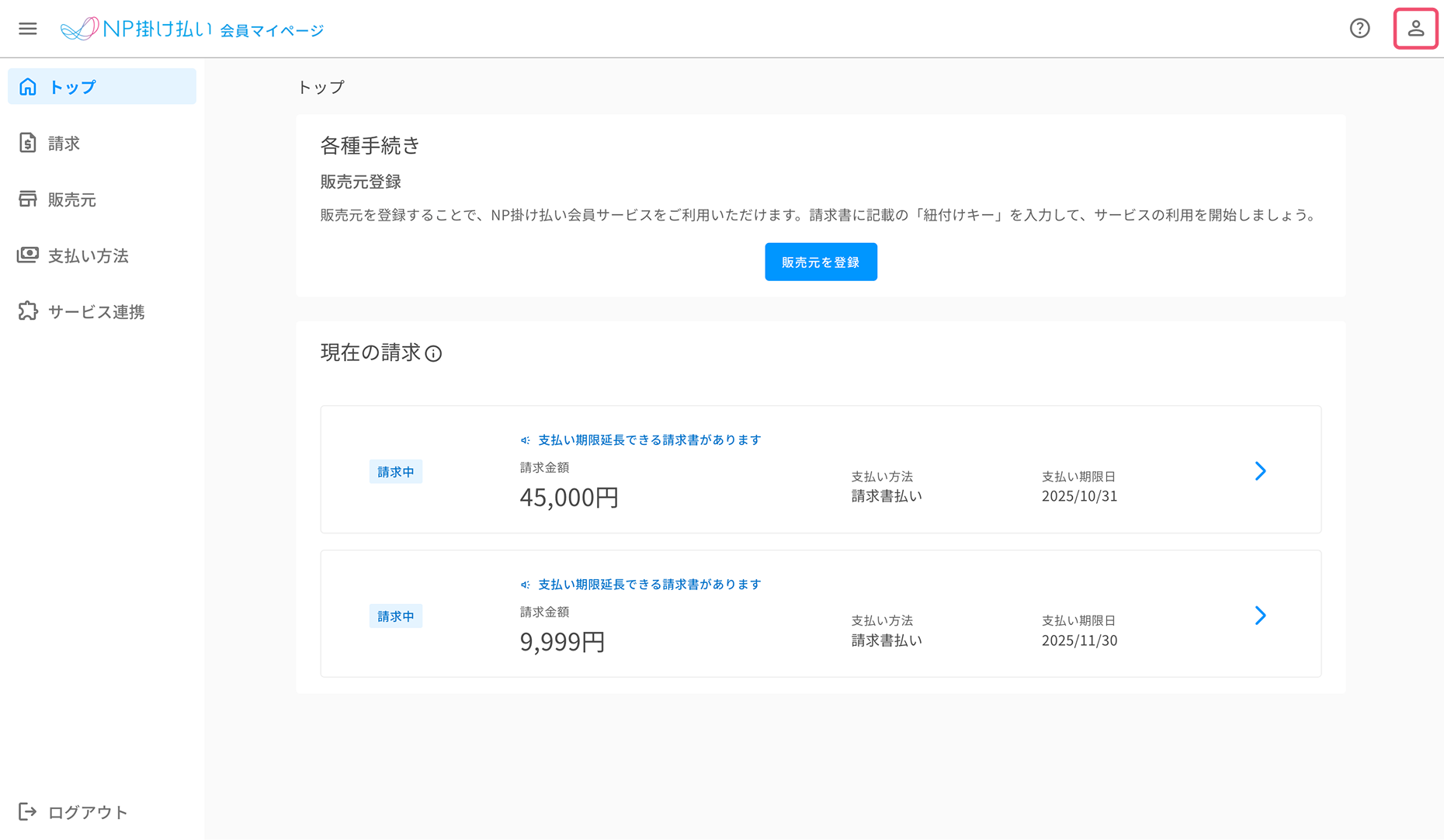Open the hamburger navigation menu
This screenshot has height=840, width=1444.
point(28,28)
